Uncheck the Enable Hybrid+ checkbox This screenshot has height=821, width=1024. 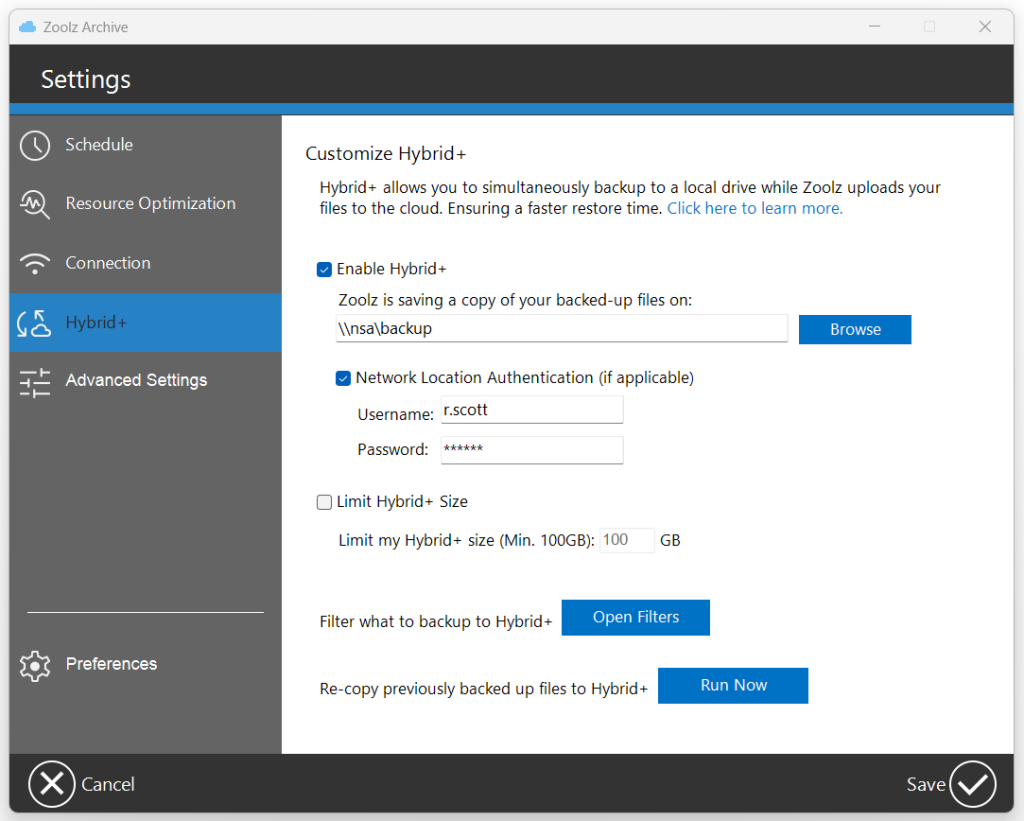[324, 269]
